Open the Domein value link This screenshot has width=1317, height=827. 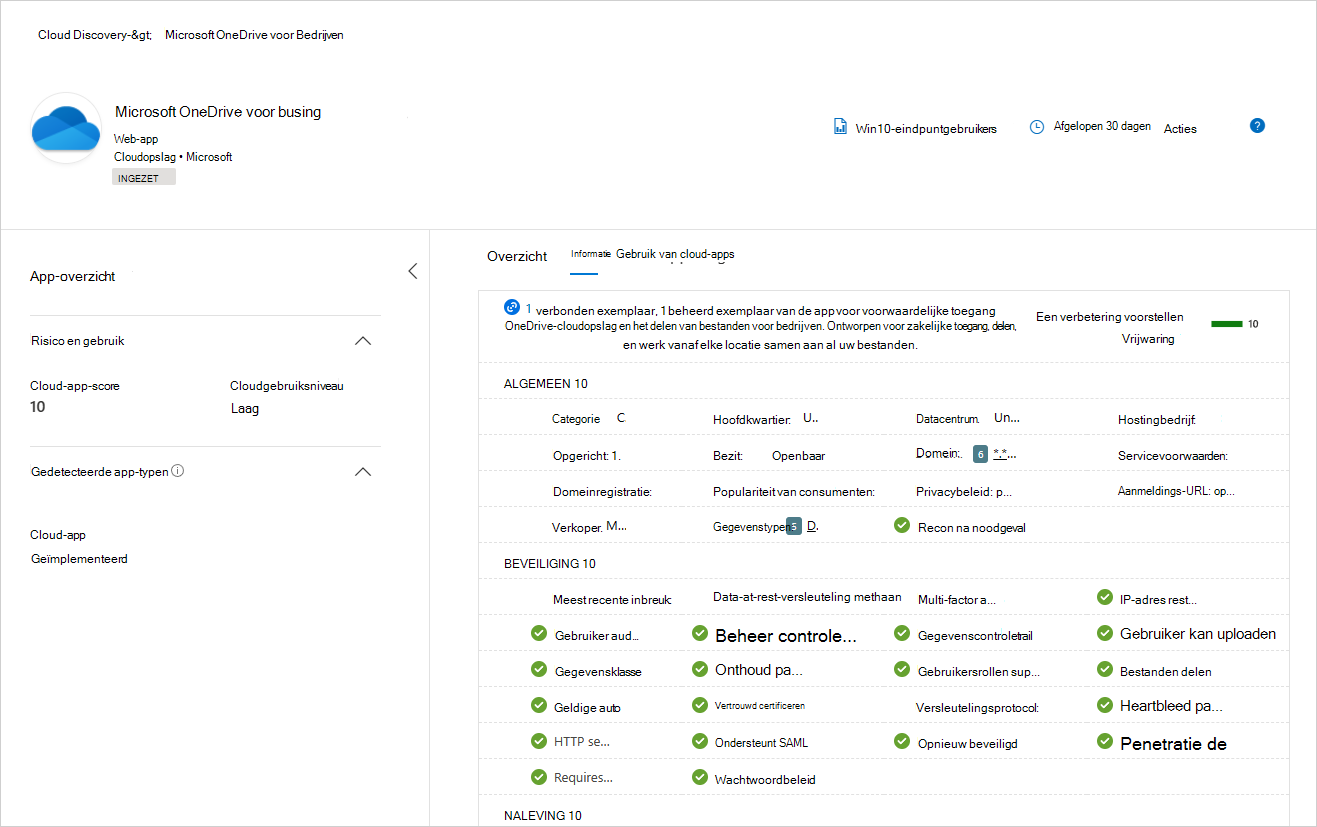point(1005,454)
